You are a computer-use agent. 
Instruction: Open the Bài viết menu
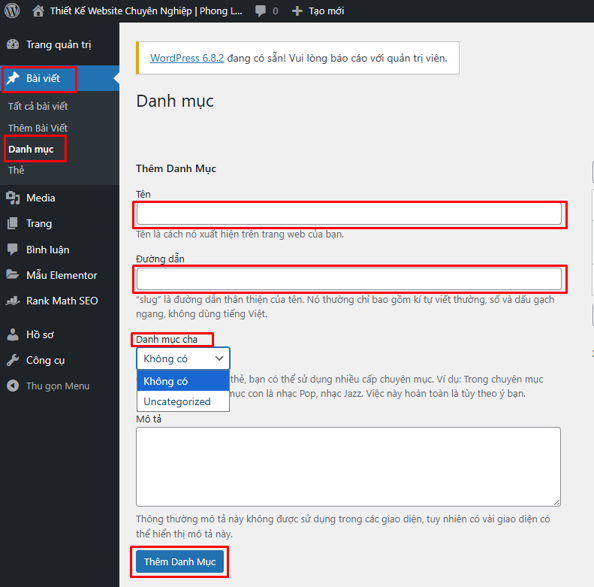tap(43, 78)
